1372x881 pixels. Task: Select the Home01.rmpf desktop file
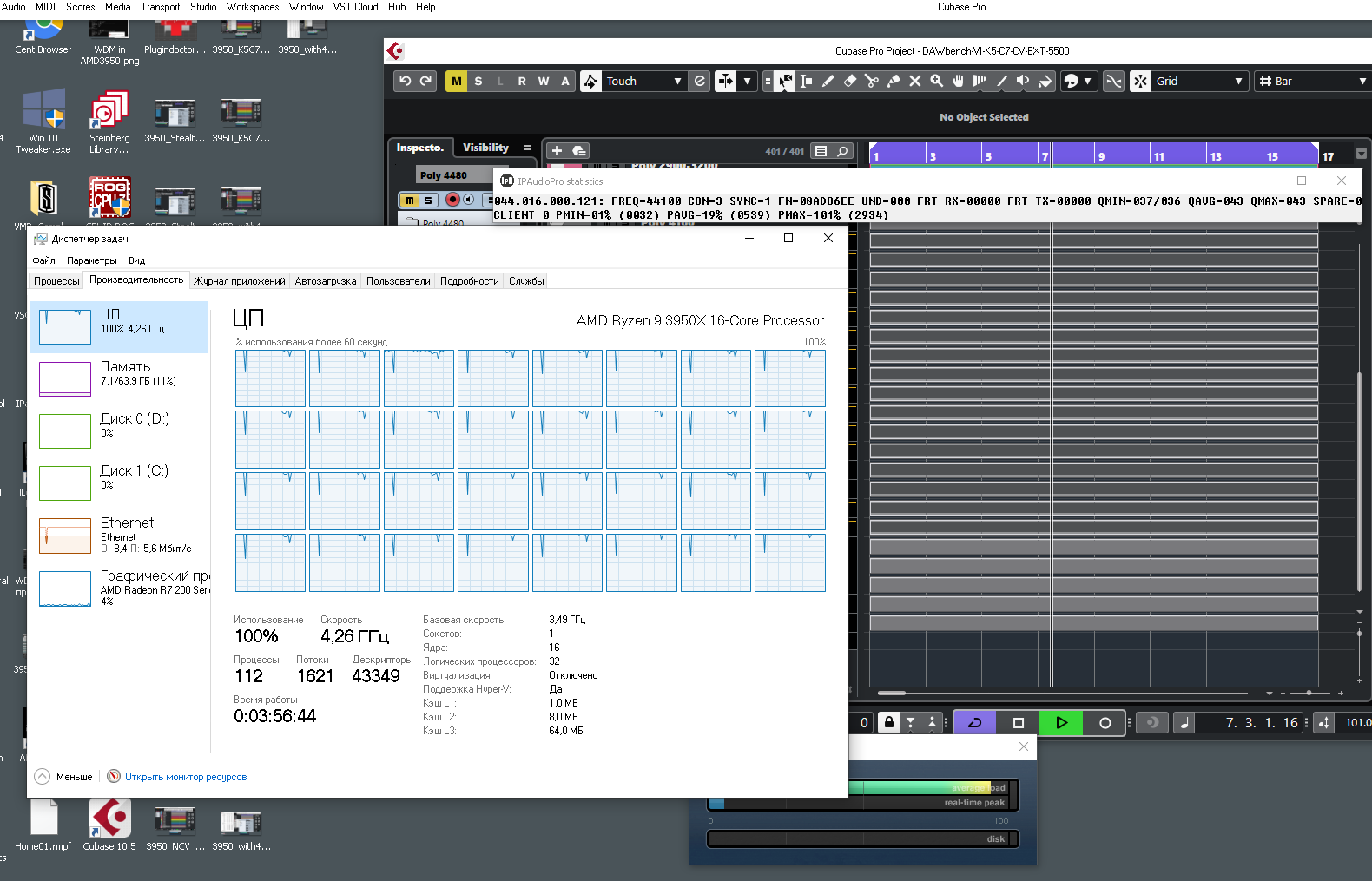(x=43, y=825)
